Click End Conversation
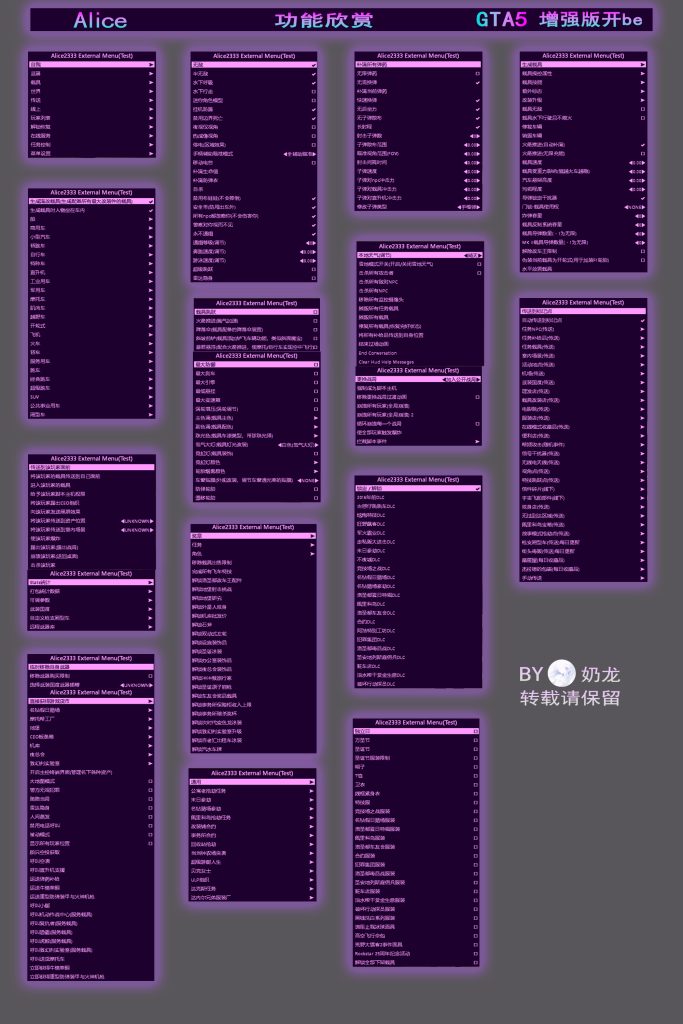The height and width of the screenshot is (1024, 683). (x=377, y=353)
